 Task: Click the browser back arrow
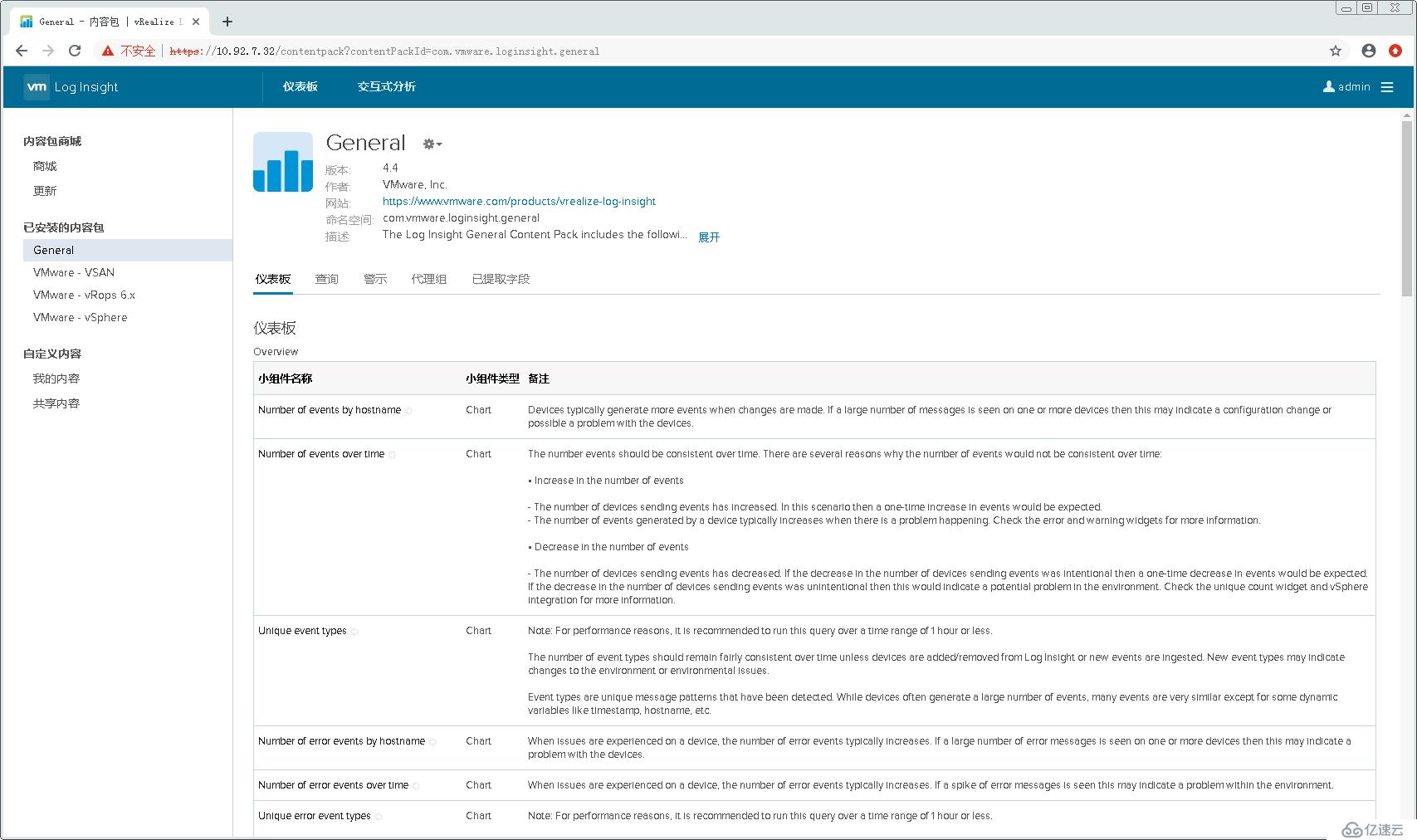pos(22,51)
